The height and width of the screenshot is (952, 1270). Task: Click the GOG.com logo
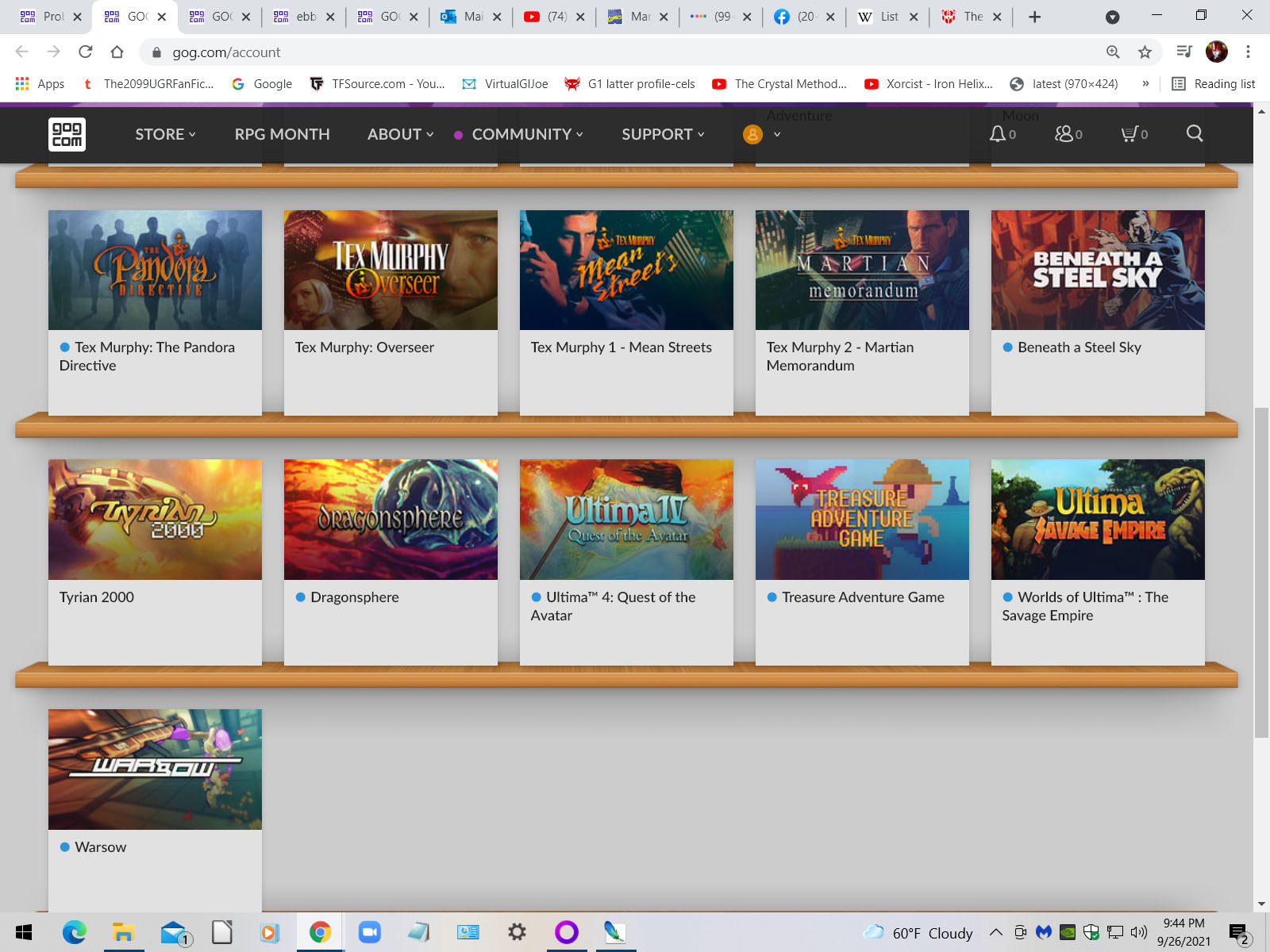67,134
